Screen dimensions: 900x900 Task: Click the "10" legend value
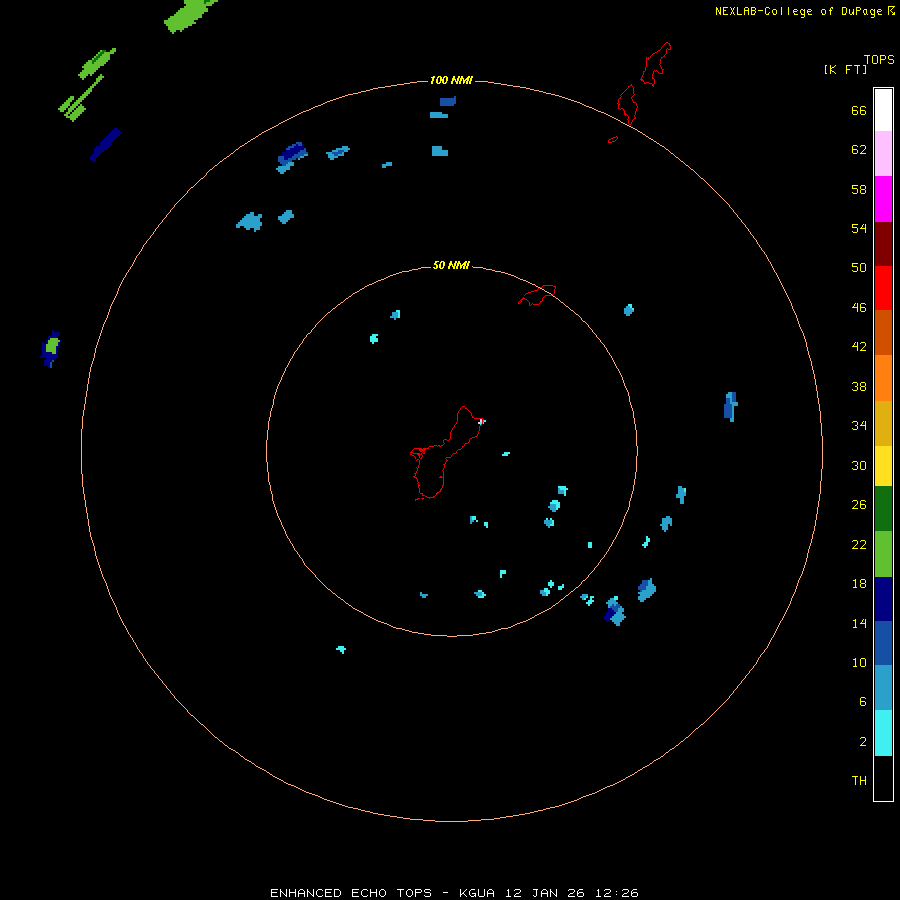tap(859, 663)
